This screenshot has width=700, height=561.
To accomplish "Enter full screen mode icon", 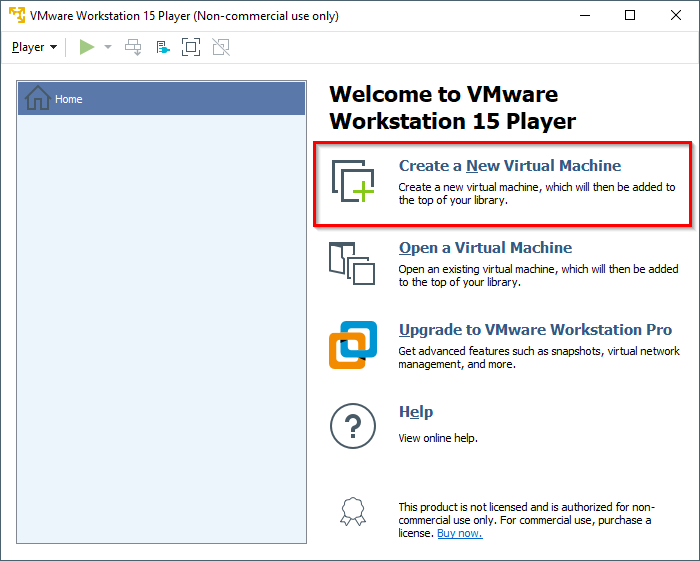I will tap(191, 47).
